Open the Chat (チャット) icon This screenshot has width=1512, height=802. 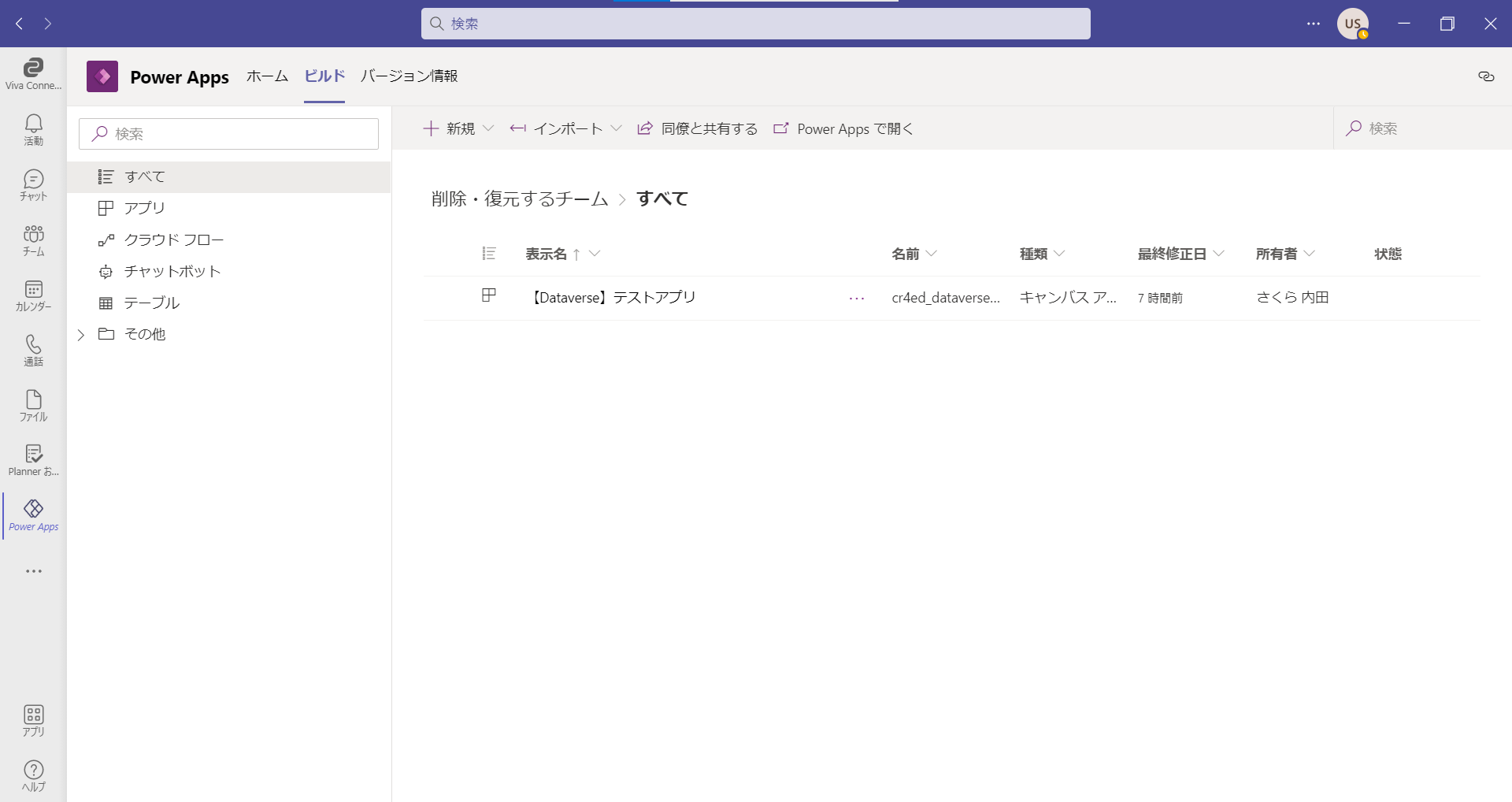(33, 184)
